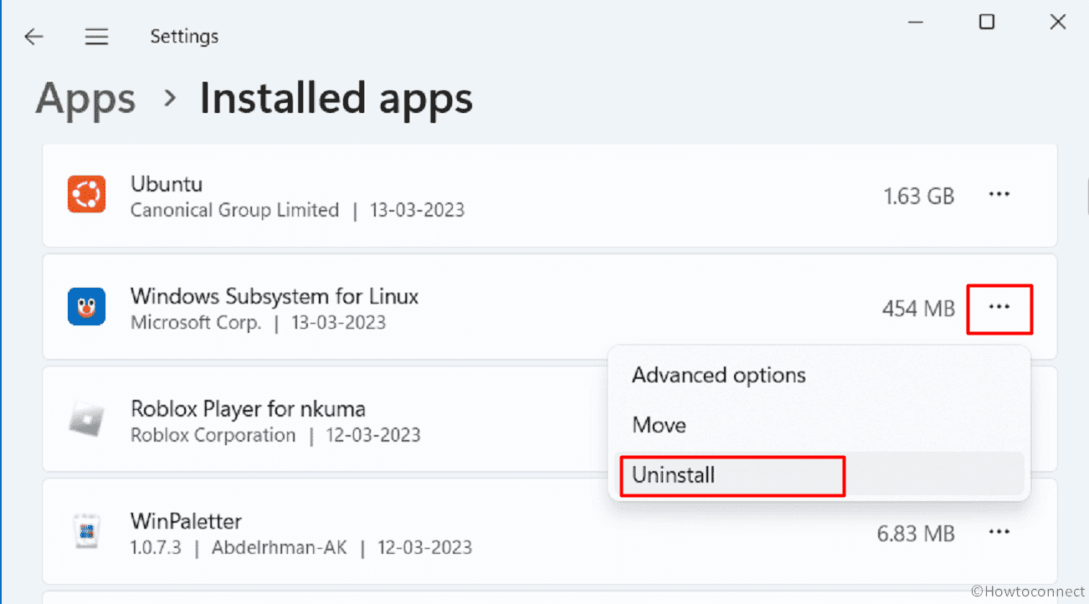Open the highlighted three-dot menu for Windows Subsystem for Linux

(x=999, y=308)
